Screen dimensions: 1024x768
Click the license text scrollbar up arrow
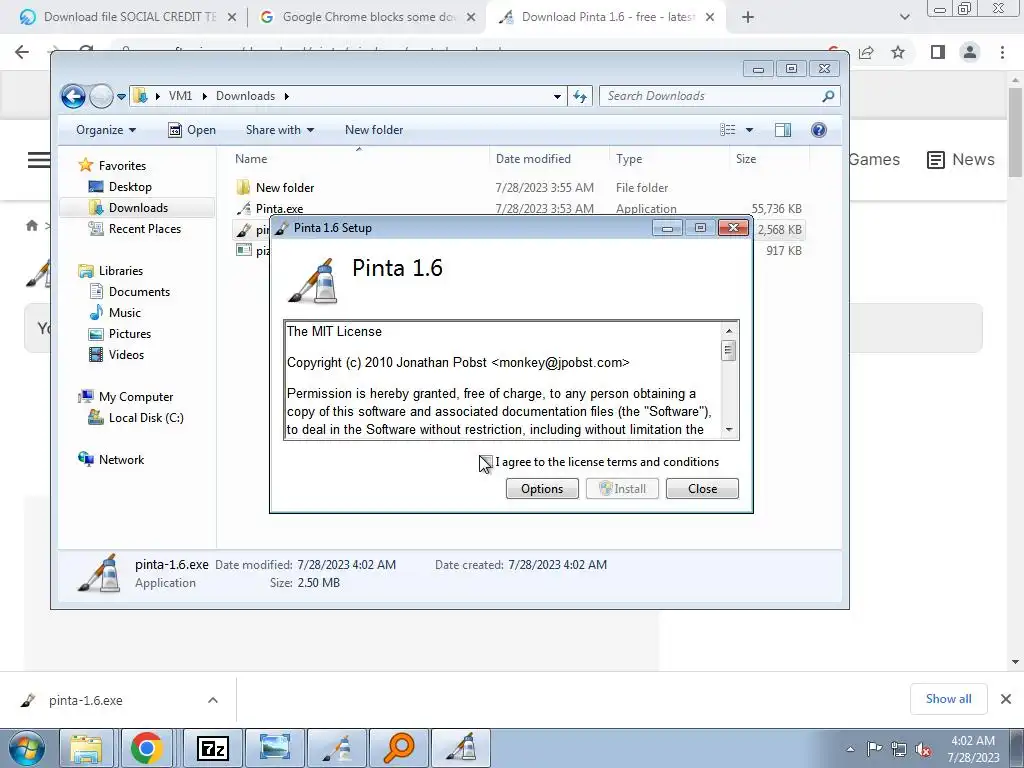[729, 331]
